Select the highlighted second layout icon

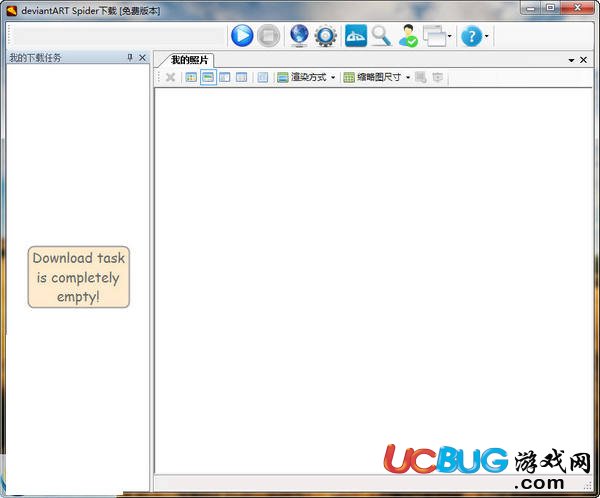[208, 77]
